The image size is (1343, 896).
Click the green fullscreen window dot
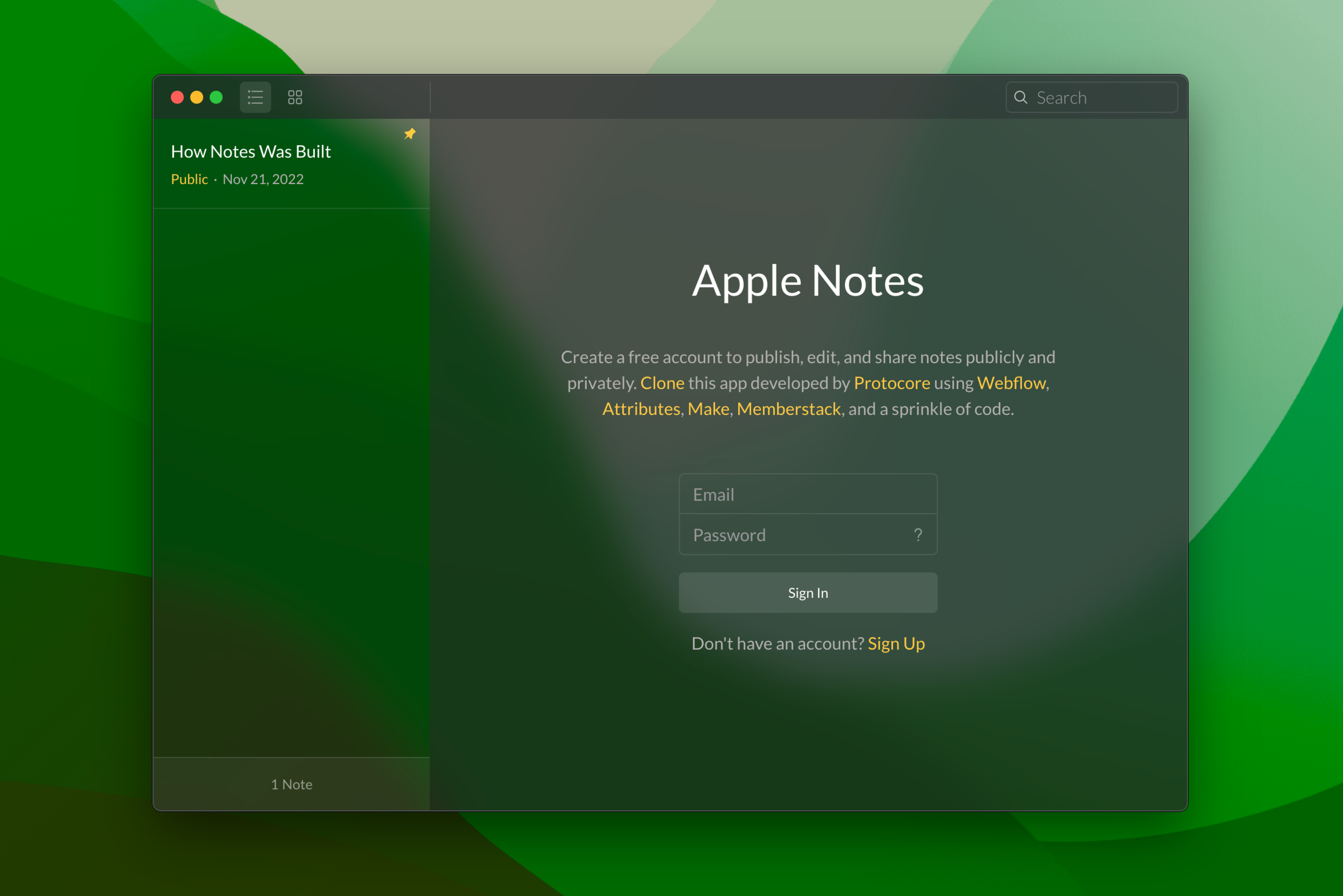[216, 97]
